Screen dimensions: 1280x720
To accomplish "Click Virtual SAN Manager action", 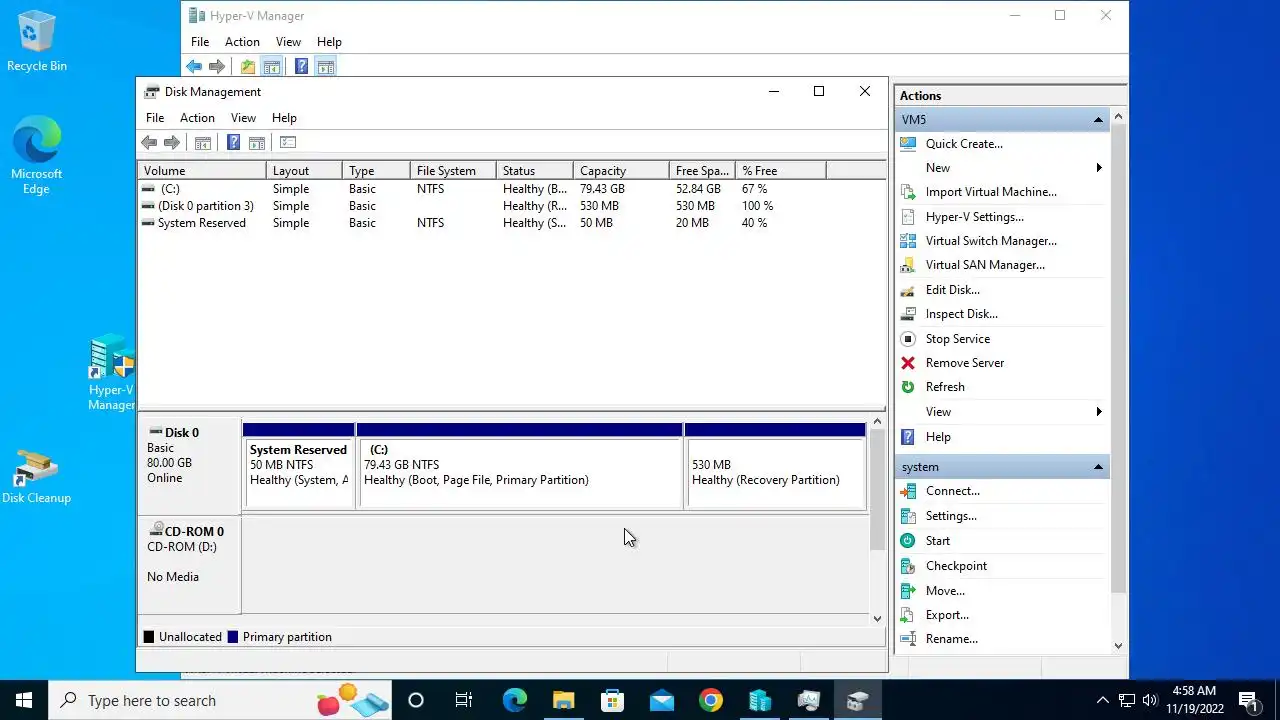I will click(x=985, y=265).
